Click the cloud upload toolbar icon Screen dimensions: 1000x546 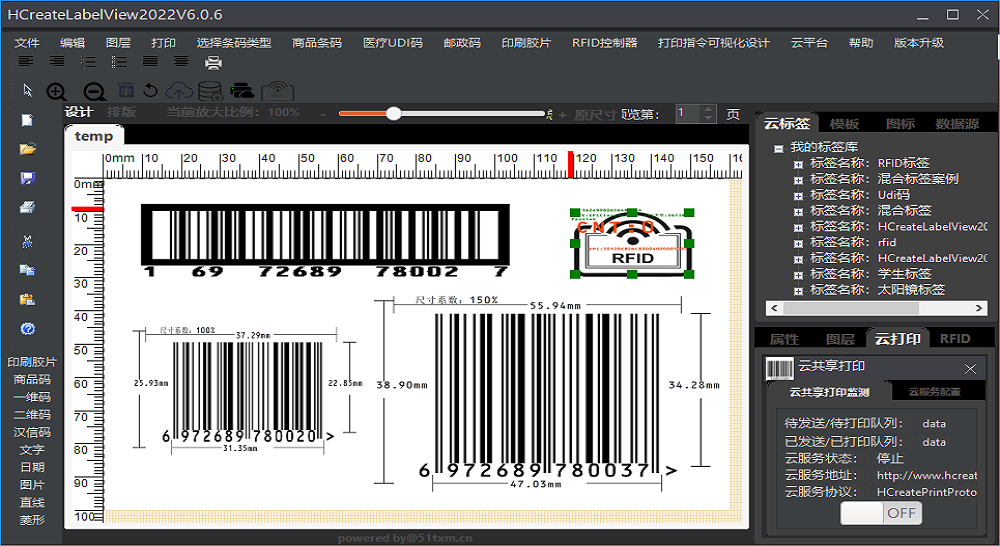(x=178, y=91)
